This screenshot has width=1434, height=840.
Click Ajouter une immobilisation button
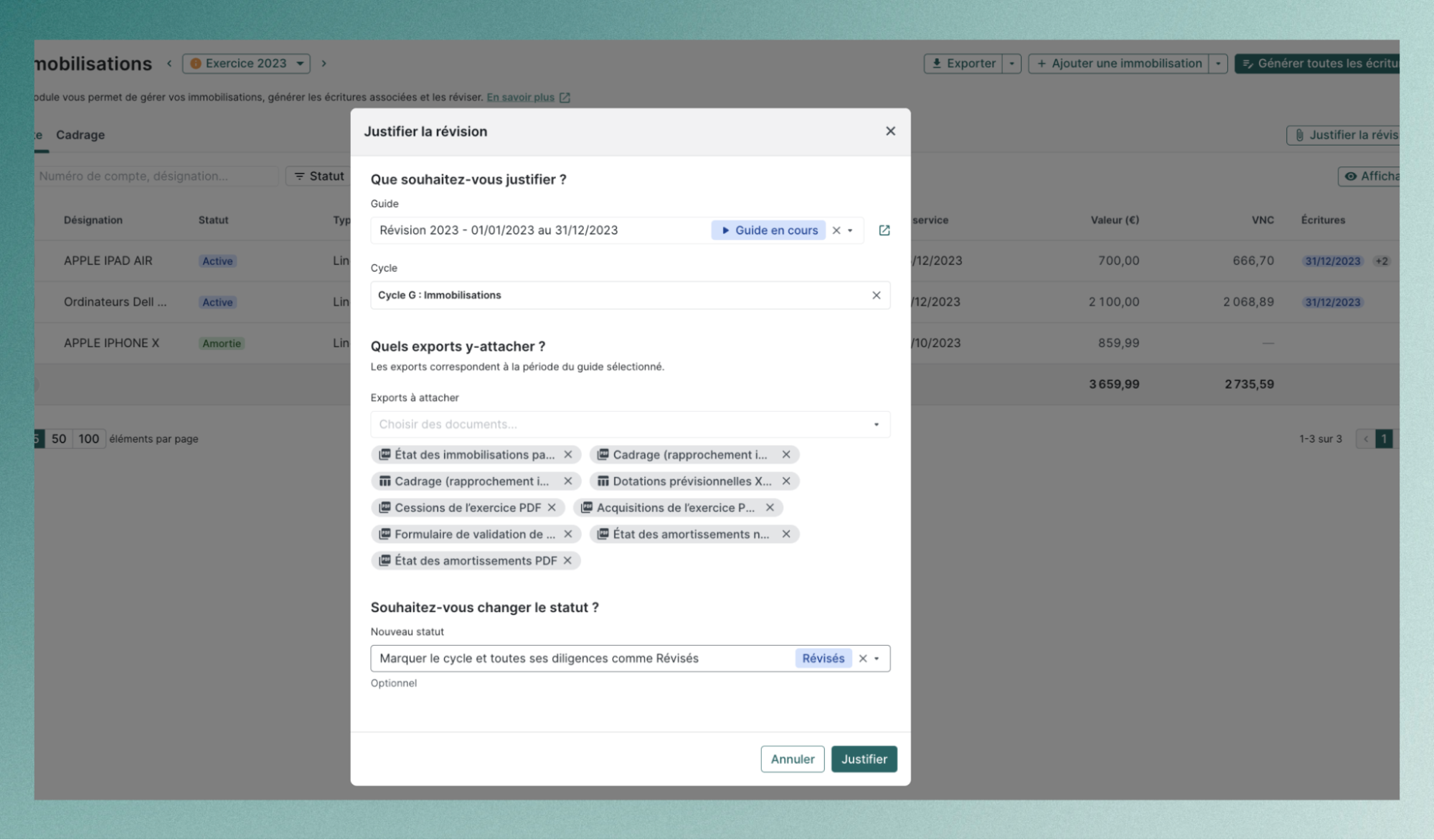coord(1118,64)
